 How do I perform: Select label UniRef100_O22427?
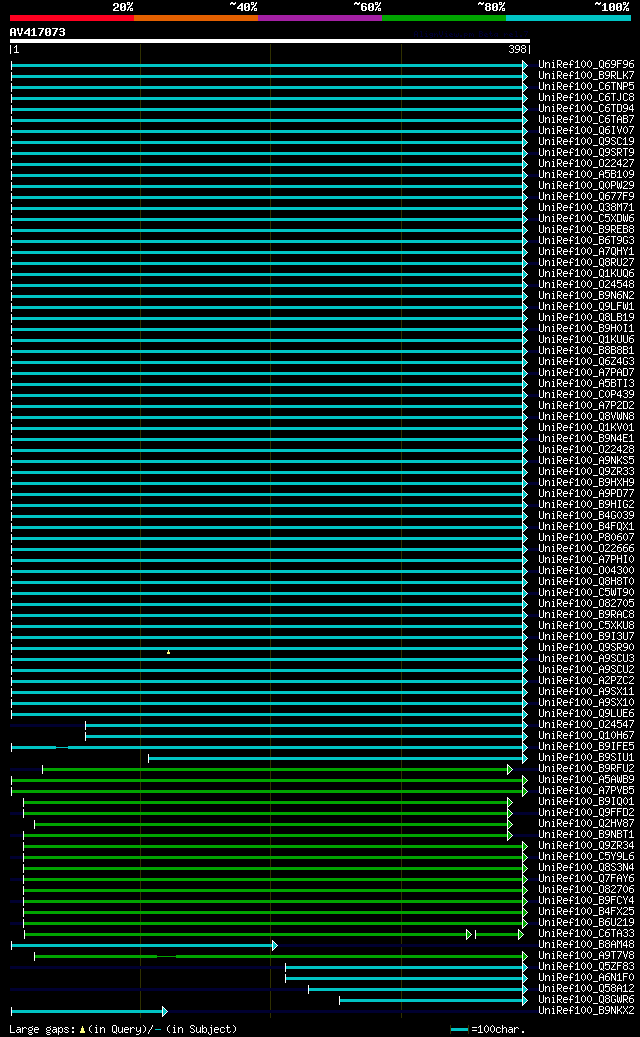[x=586, y=164]
